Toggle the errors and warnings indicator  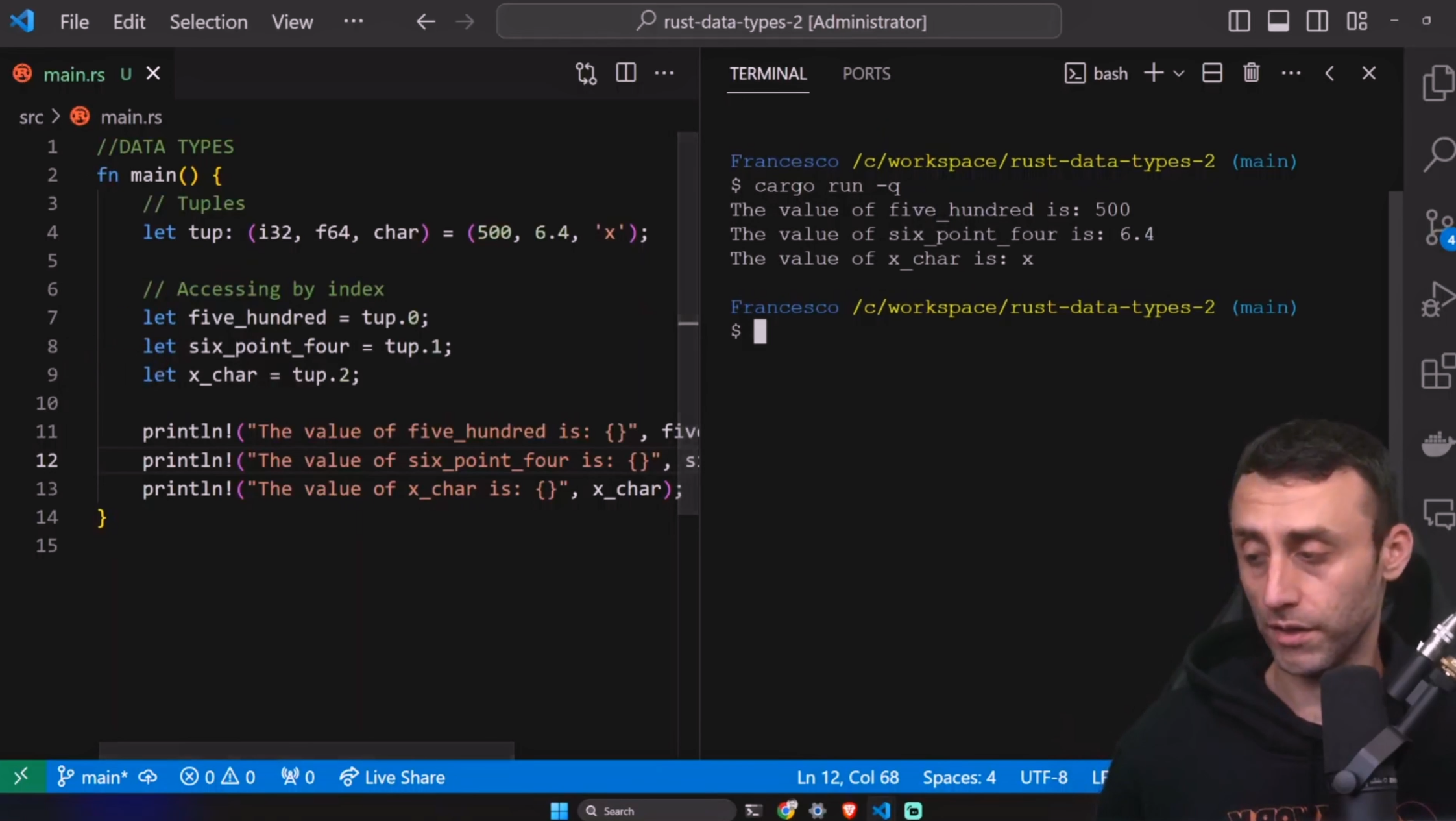click(x=217, y=776)
